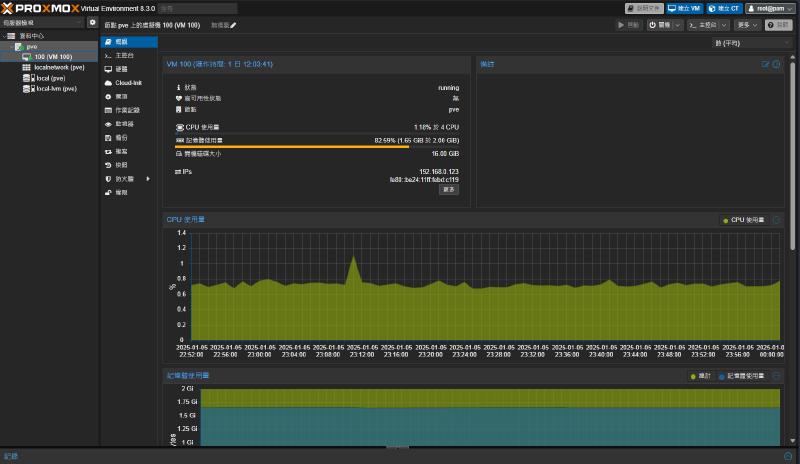Open tree settings gear icon

pyautogui.click(x=92, y=22)
